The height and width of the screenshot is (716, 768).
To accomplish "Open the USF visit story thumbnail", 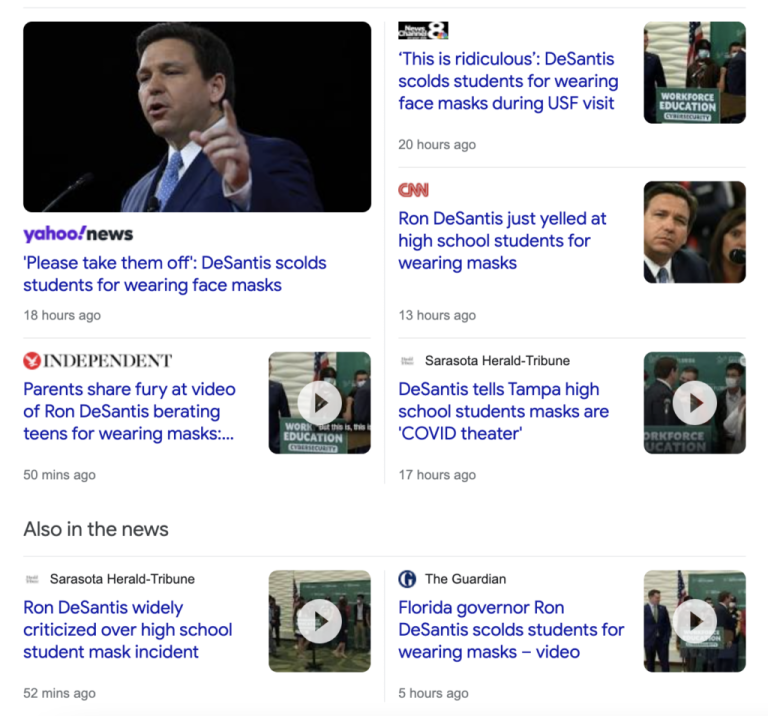I will point(694,73).
